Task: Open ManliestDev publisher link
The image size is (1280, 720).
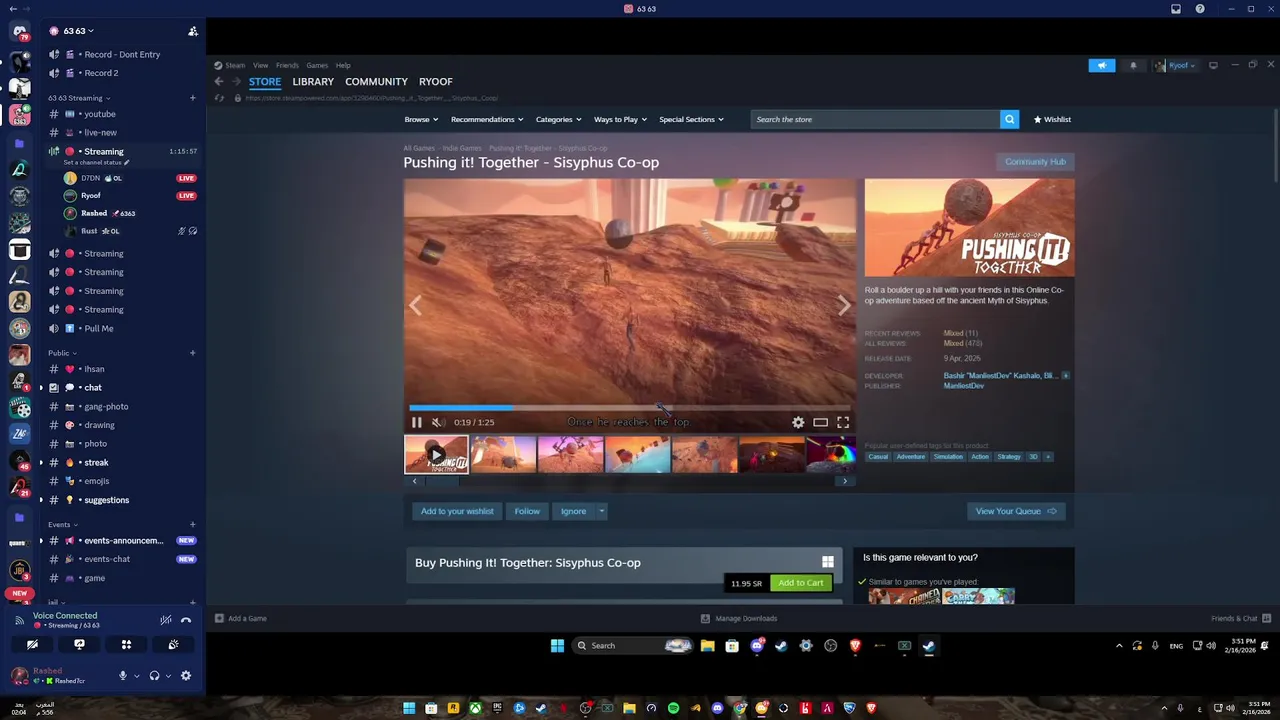Action: (963, 386)
